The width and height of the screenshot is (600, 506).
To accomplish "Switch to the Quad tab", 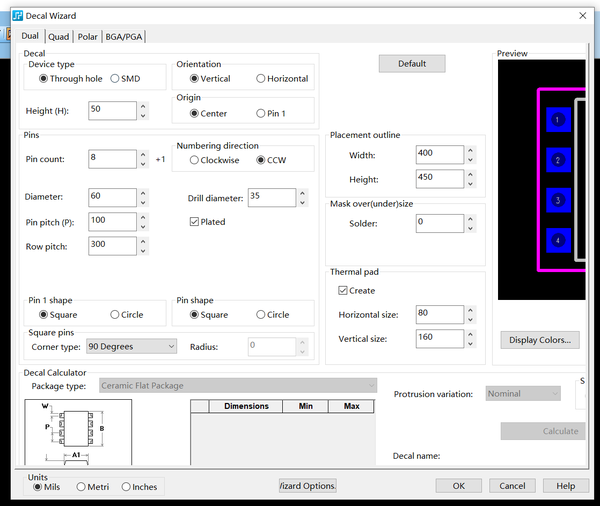I will coord(59,37).
